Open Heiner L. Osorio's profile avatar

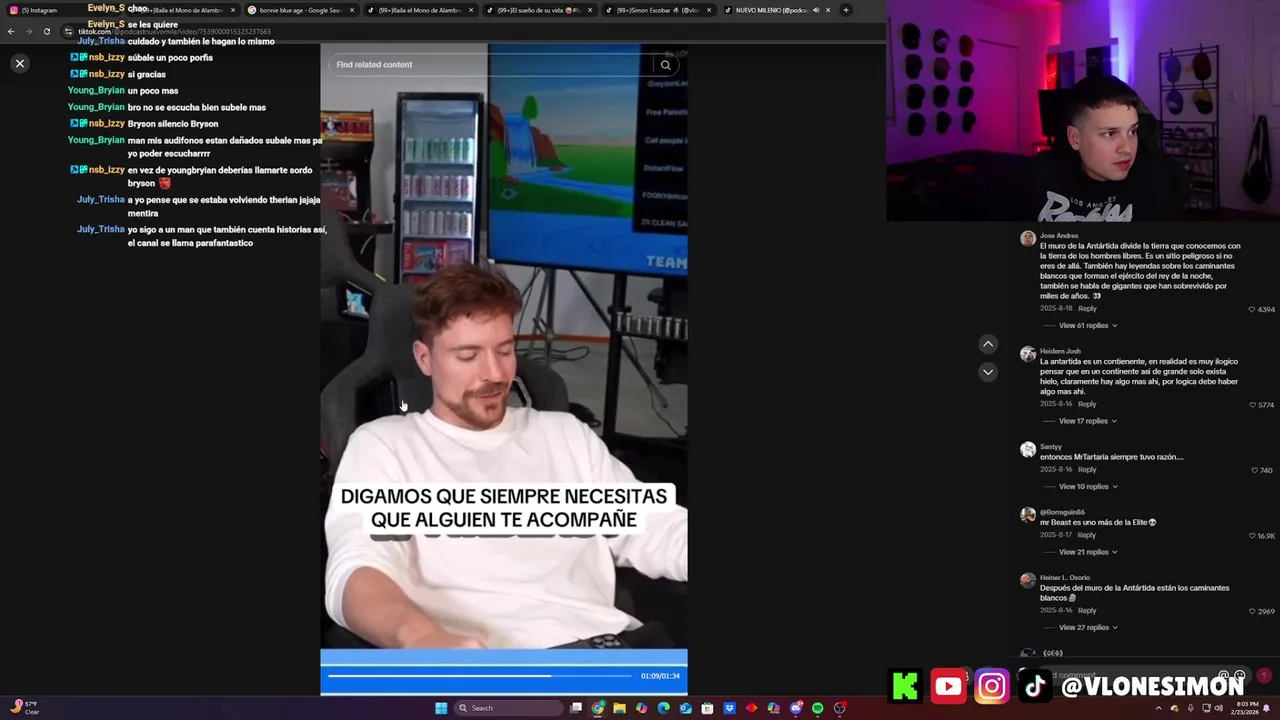1027,580
